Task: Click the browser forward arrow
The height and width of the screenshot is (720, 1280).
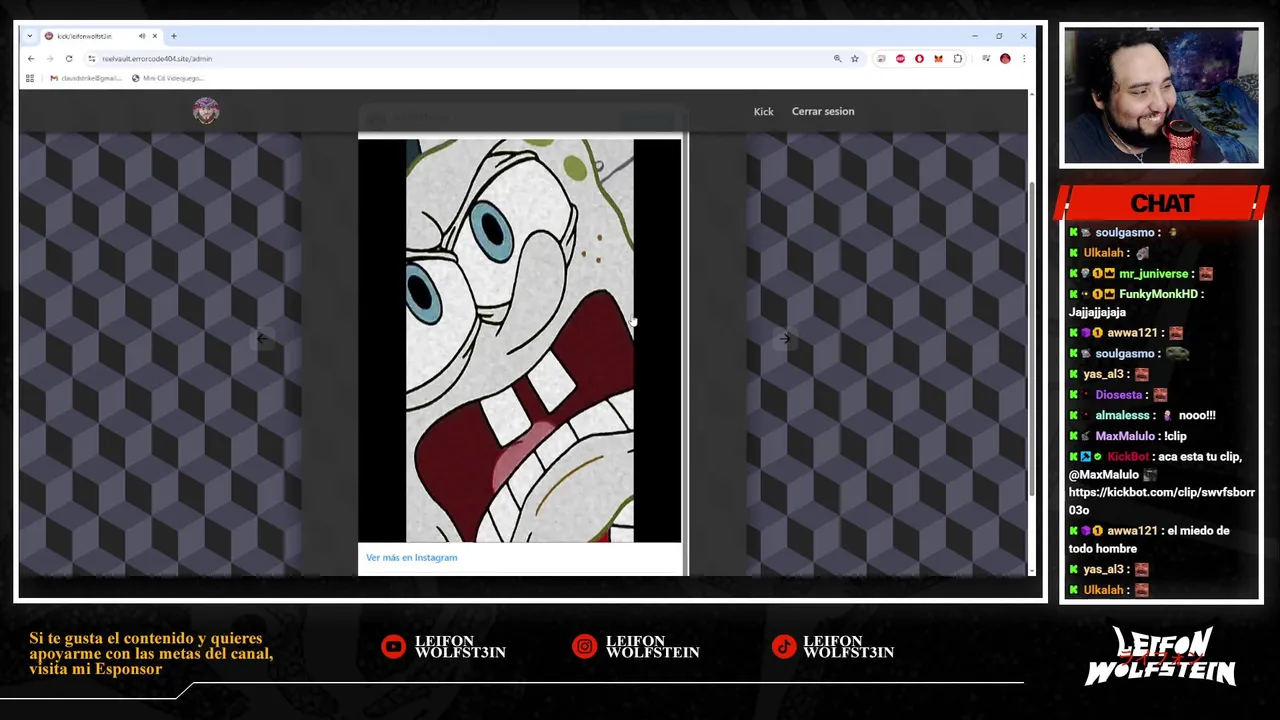Action: tap(49, 59)
